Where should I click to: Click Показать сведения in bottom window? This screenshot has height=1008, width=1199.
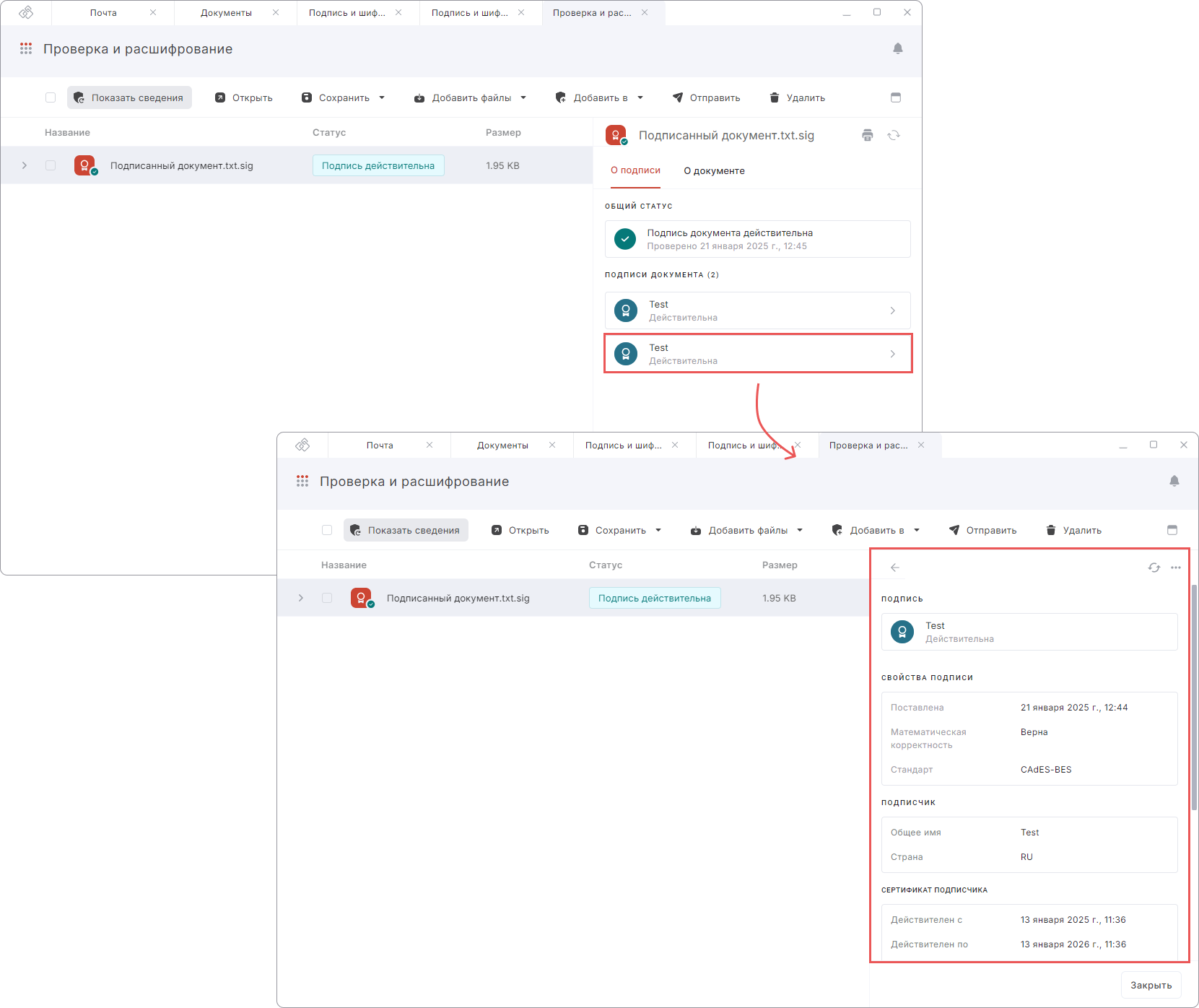[406, 530]
